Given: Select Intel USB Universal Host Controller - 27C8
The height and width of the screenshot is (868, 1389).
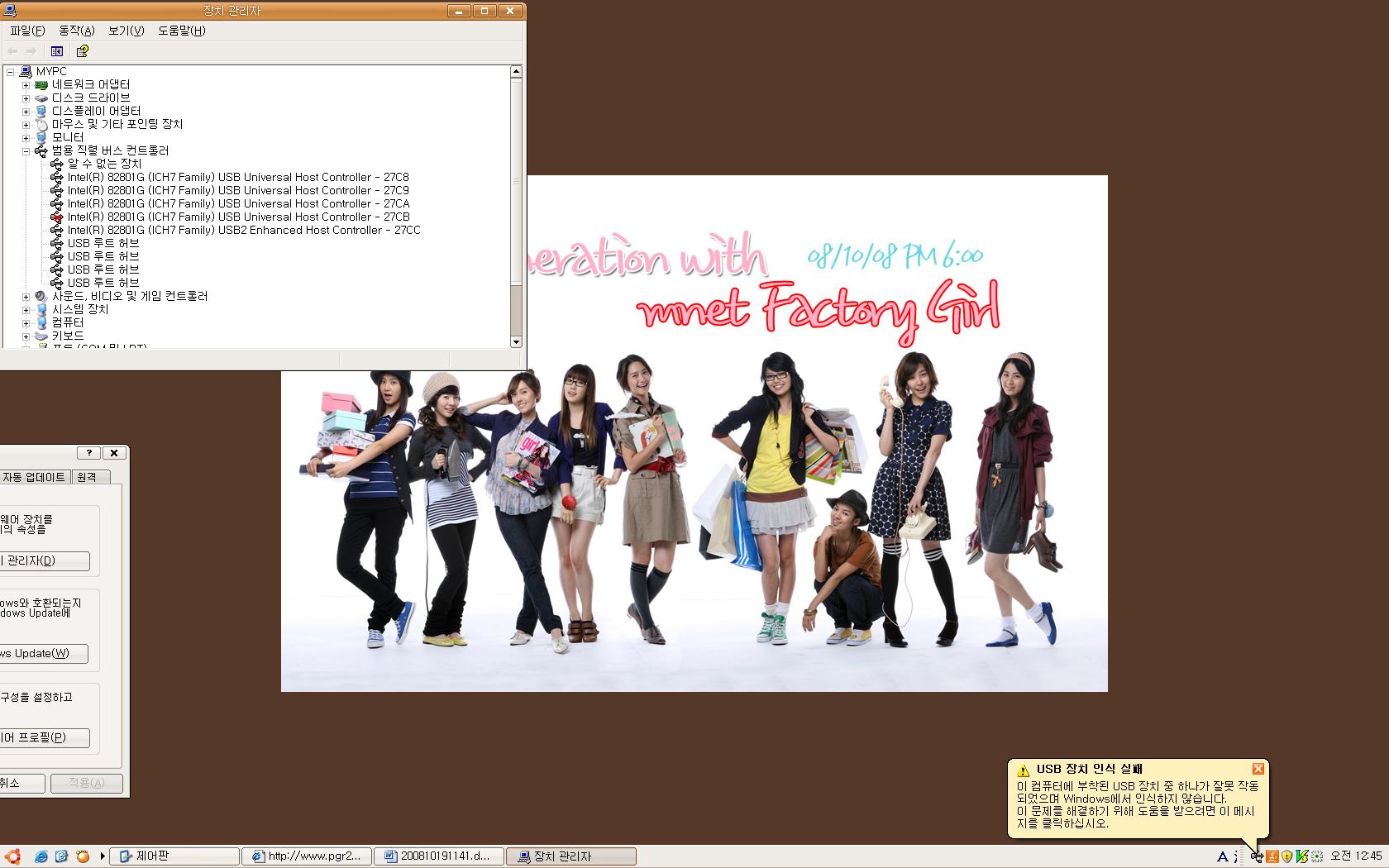Looking at the screenshot, I should pyautogui.click(x=238, y=177).
